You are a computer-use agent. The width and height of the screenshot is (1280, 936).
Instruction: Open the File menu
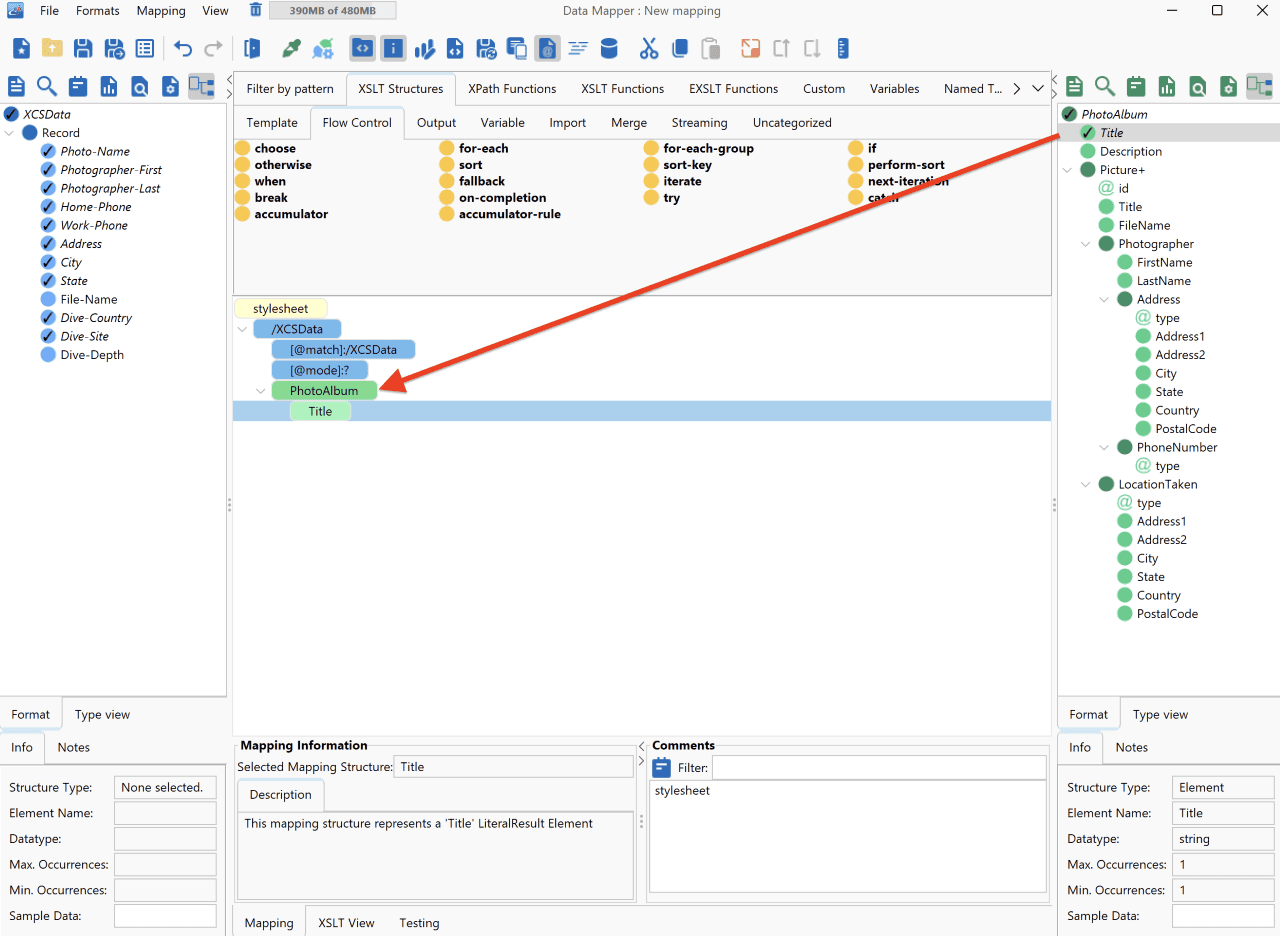click(x=49, y=11)
